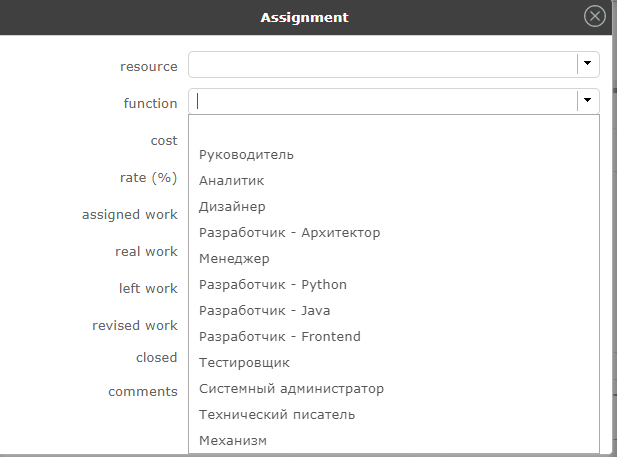This screenshot has height=457, width=617.
Task: Select Аналитик in the dropdown list
Action: (232, 181)
